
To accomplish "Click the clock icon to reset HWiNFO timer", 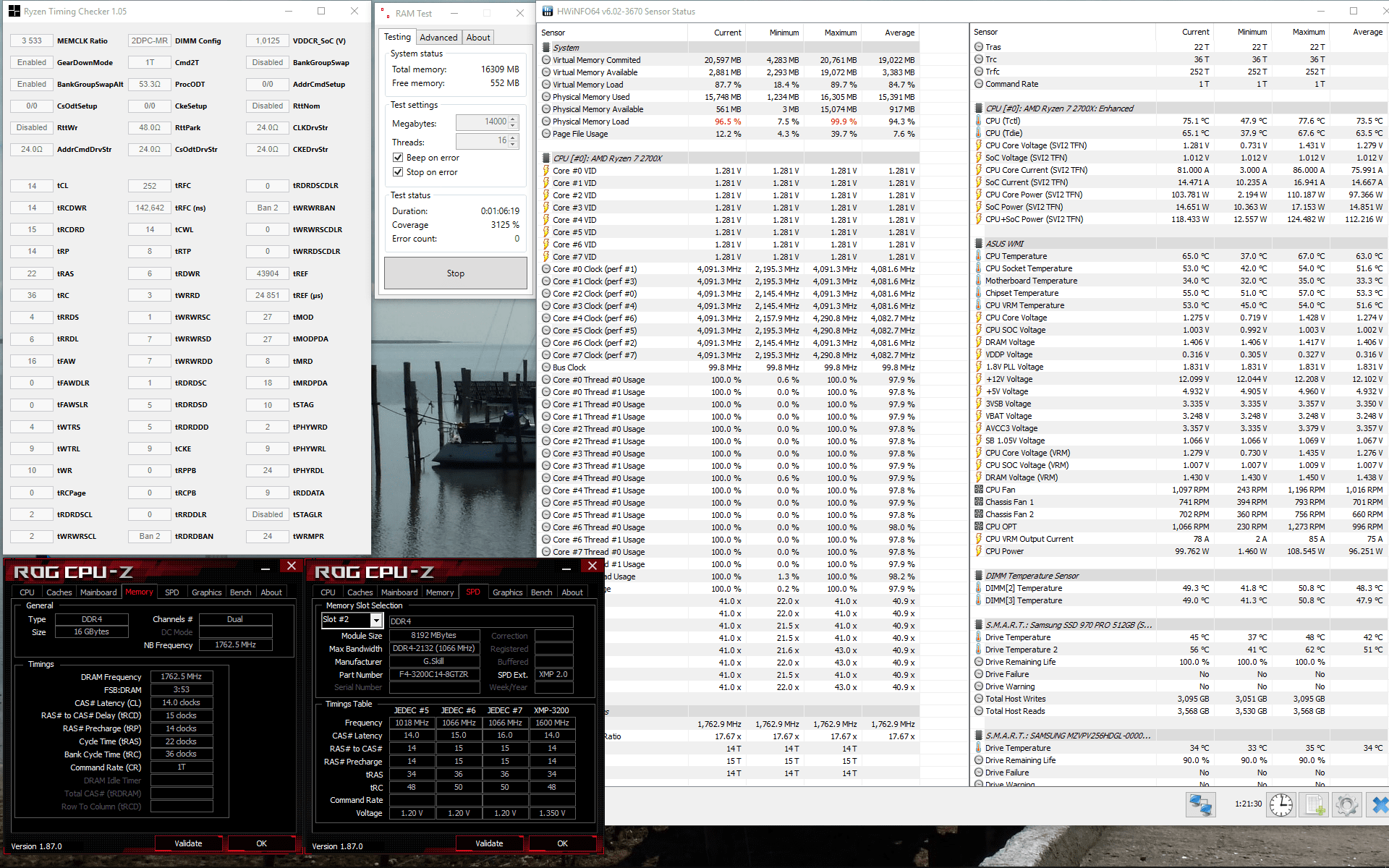I will pyautogui.click(x=1280, y=804).
